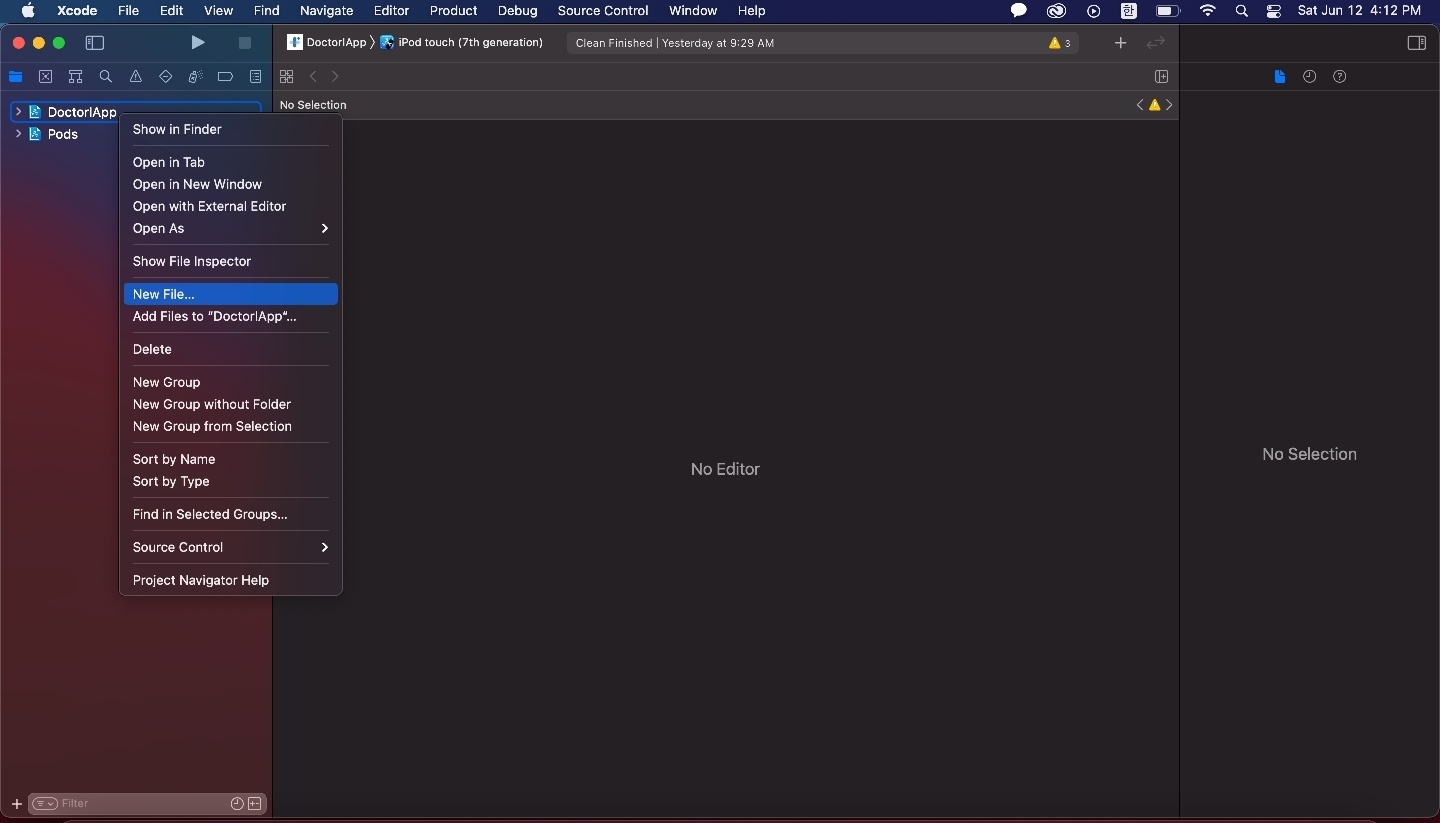The height and width of the screenshot is (823, 1440).
Task: Open the Source Control menu in the menu bar
Action: pyautogui.click(x=603, y=11)
